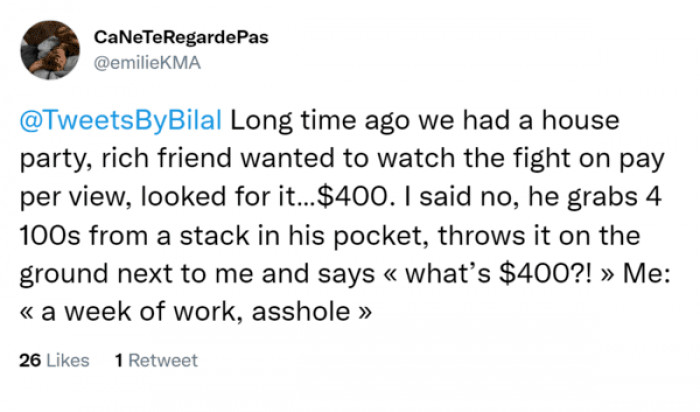Open the @TweetsByBilal mention link

click(x=122, y=123)
